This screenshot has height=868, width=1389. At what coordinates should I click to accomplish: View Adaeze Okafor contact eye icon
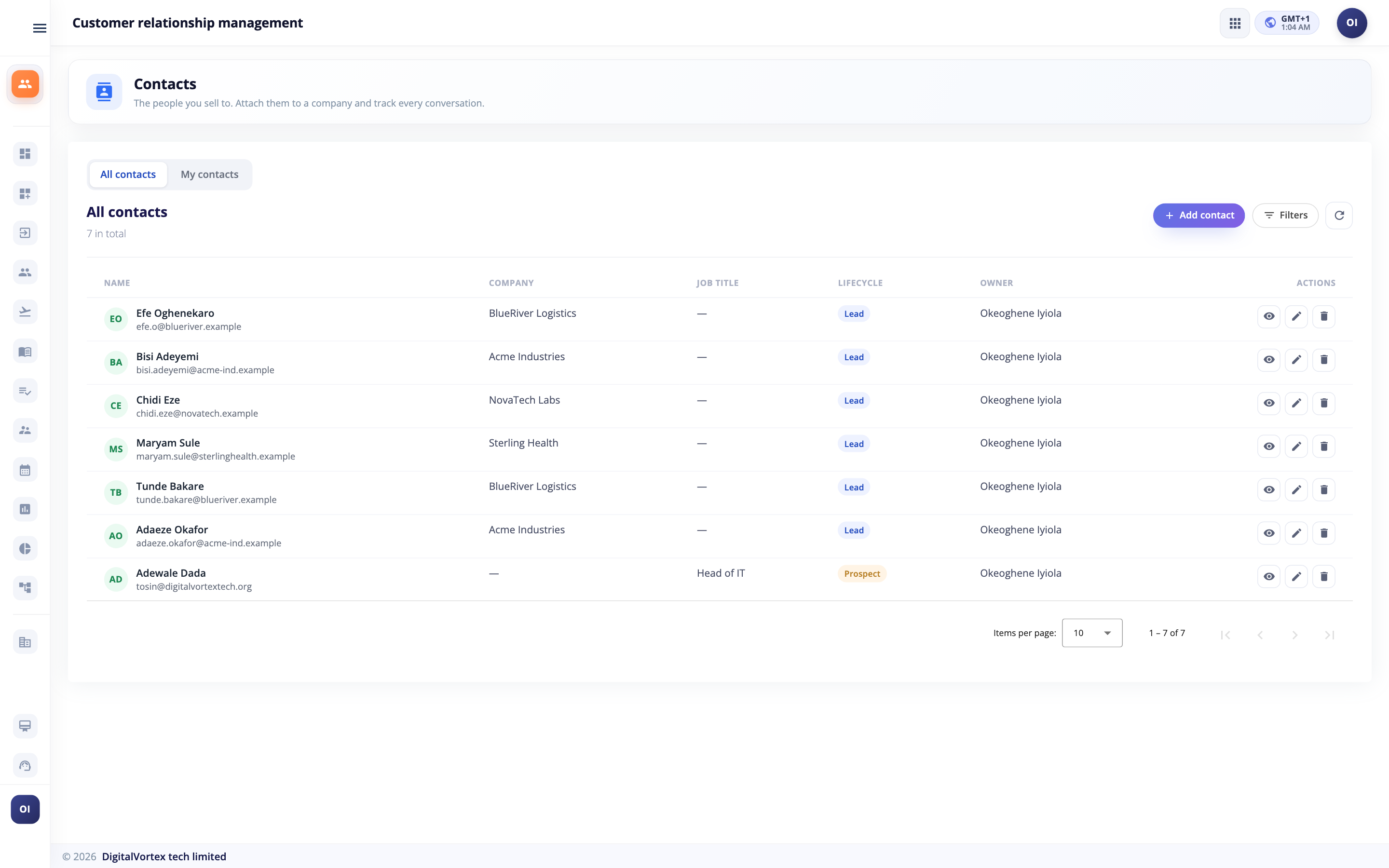(x=1269, y=533)
